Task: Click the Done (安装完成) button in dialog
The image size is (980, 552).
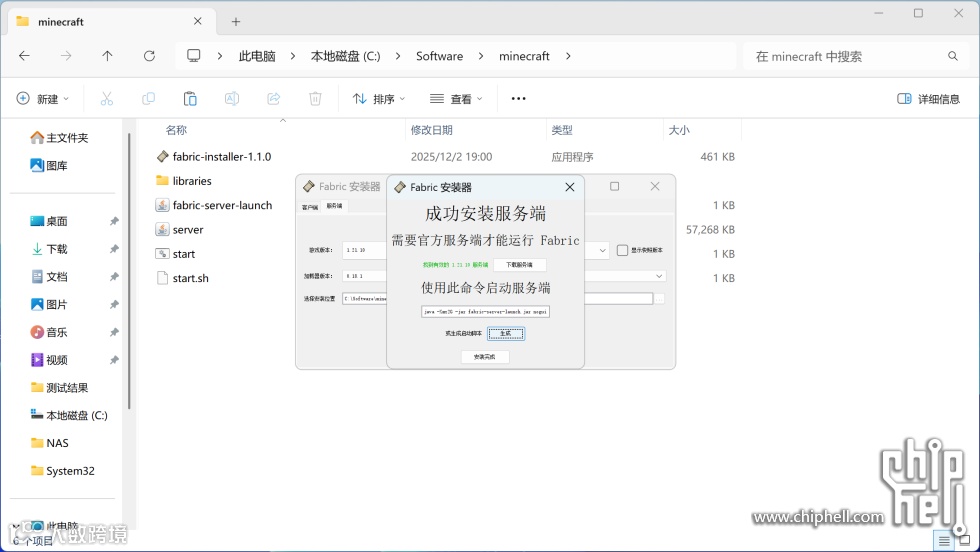Action: pos(485,357)
